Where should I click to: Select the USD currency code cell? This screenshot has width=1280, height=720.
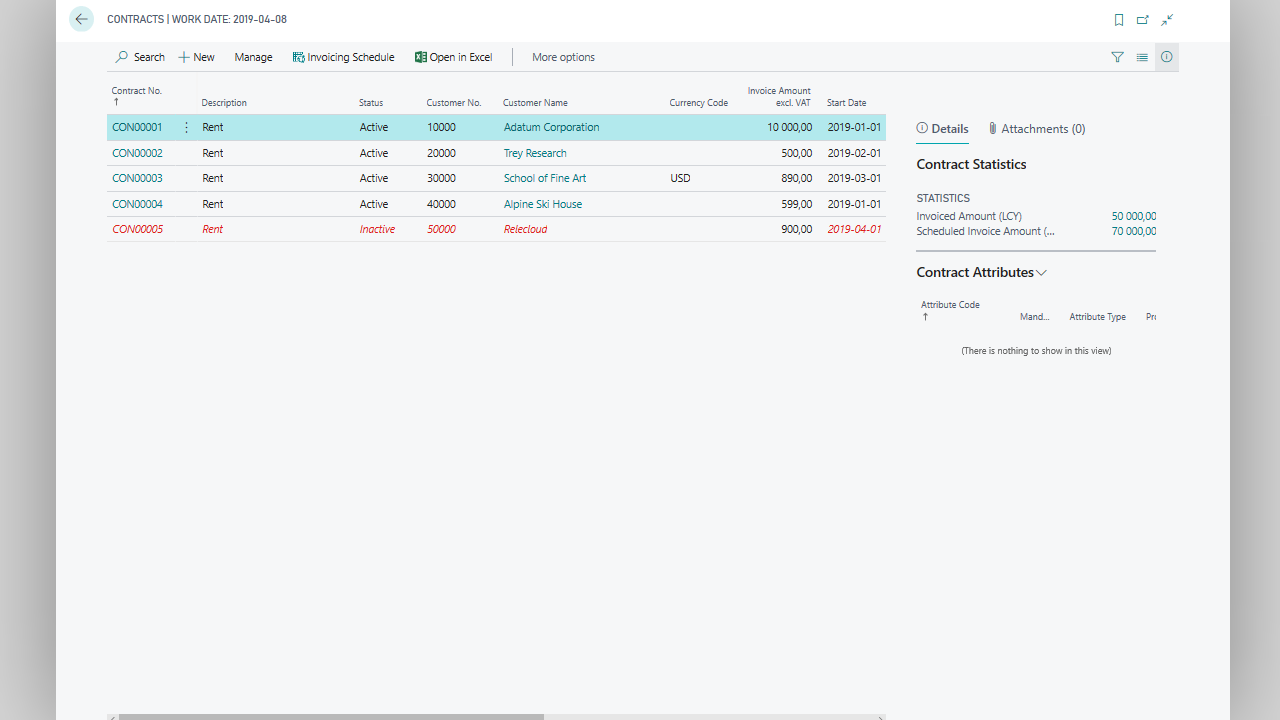(680, 178)
